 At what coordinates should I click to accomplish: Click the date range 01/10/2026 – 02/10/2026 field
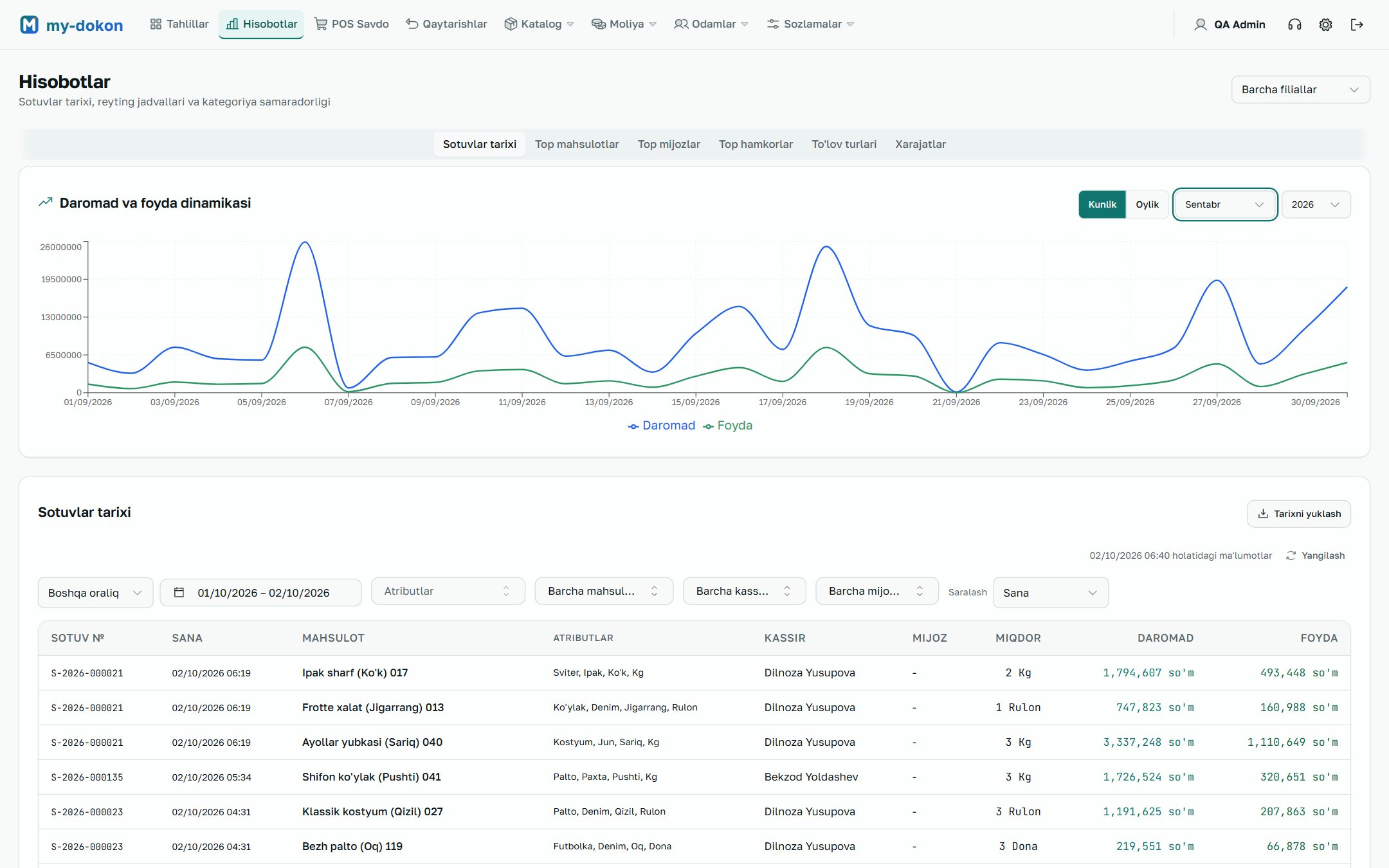click(260, 592)
